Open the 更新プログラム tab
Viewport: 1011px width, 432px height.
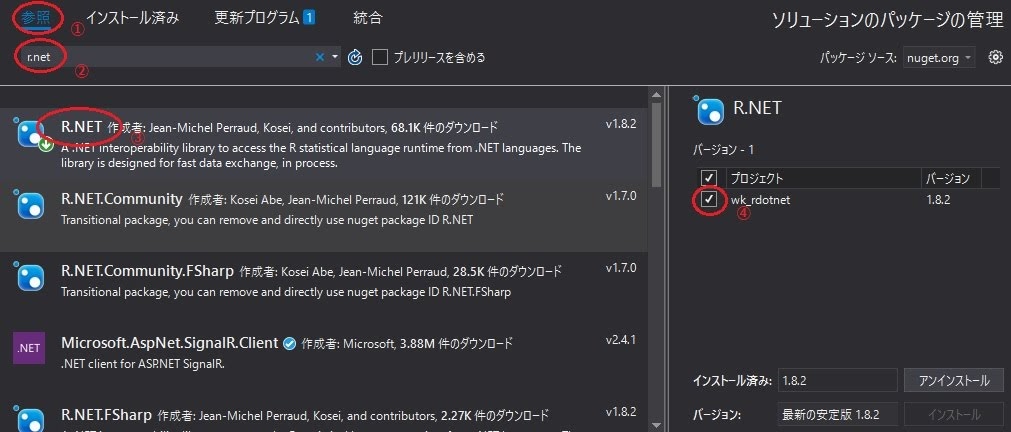(257, 18)
